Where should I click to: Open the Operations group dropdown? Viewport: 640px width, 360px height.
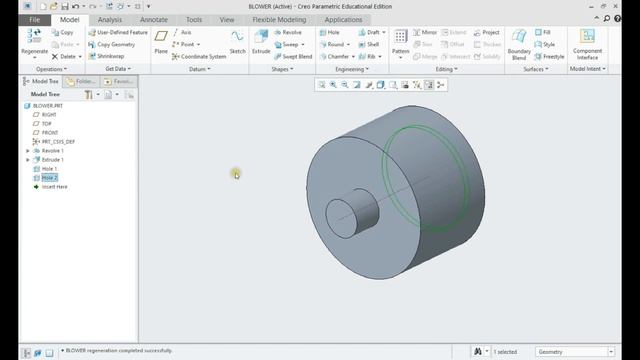click(x=51, y=69)
